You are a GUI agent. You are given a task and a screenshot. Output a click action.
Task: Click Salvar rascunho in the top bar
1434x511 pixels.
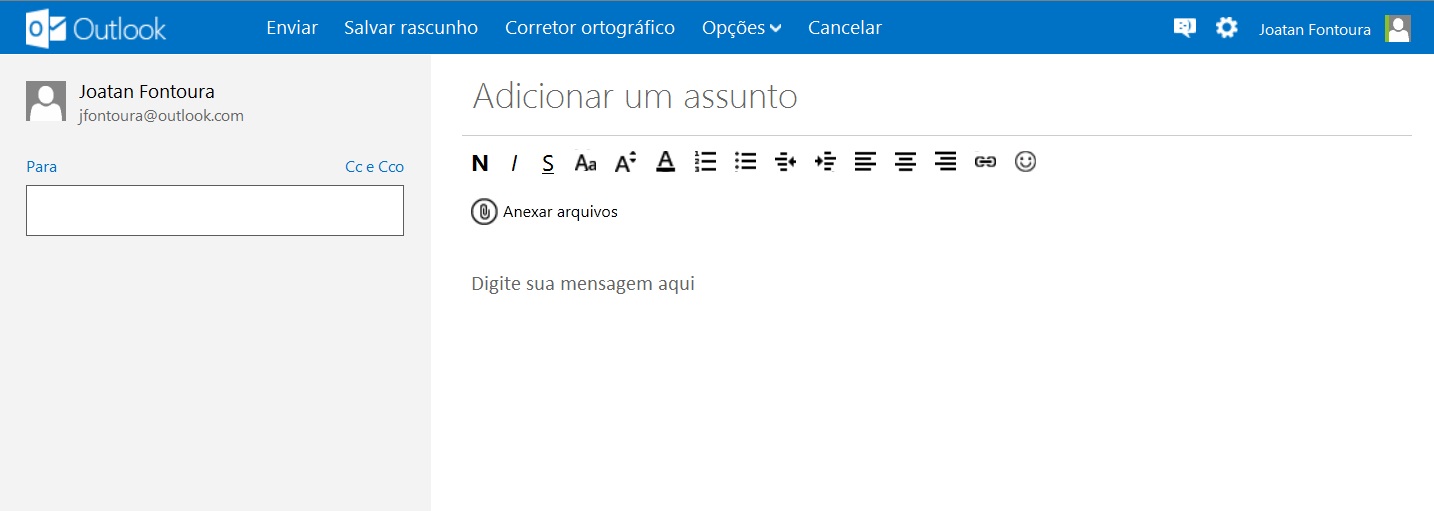(x=411, y=28)
